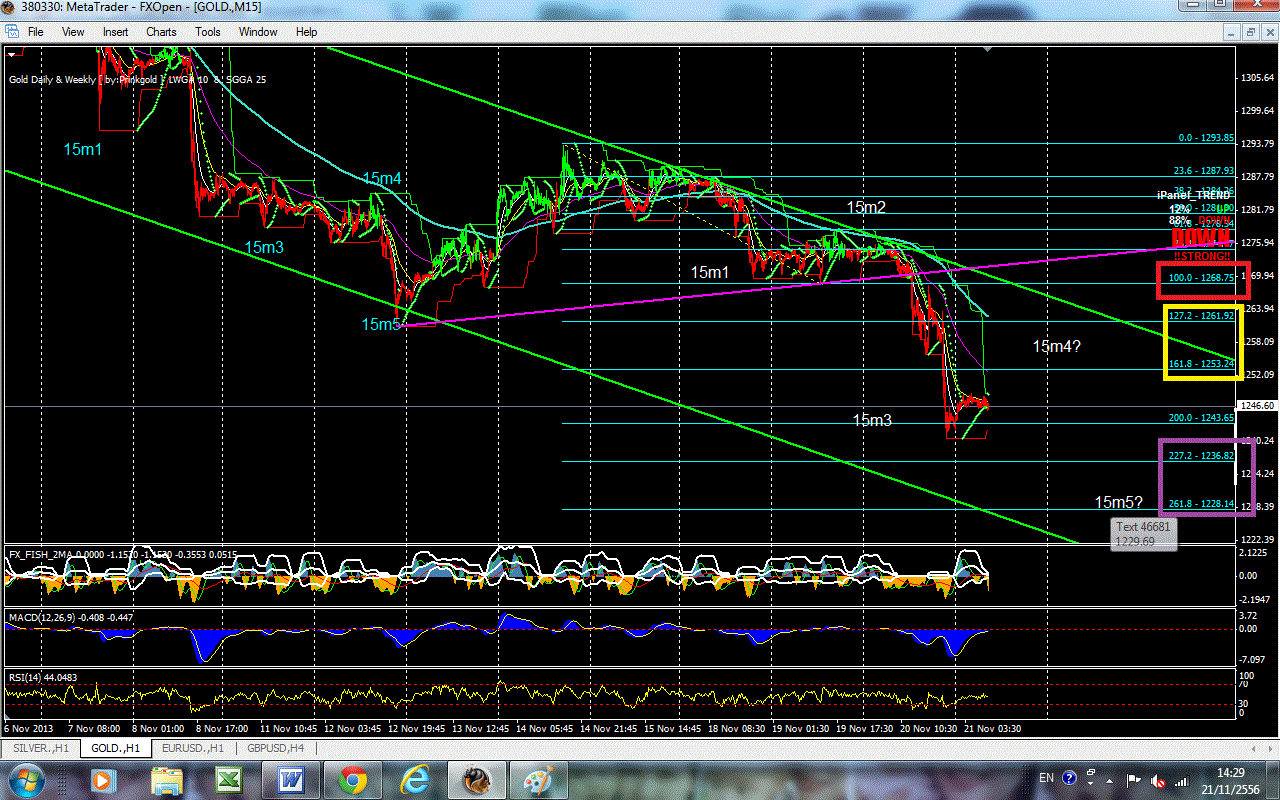The width and height of the screenshot is (1280, 800).
Task: Click the 6 Nov 2013 date on time axis
Action: 27,729
